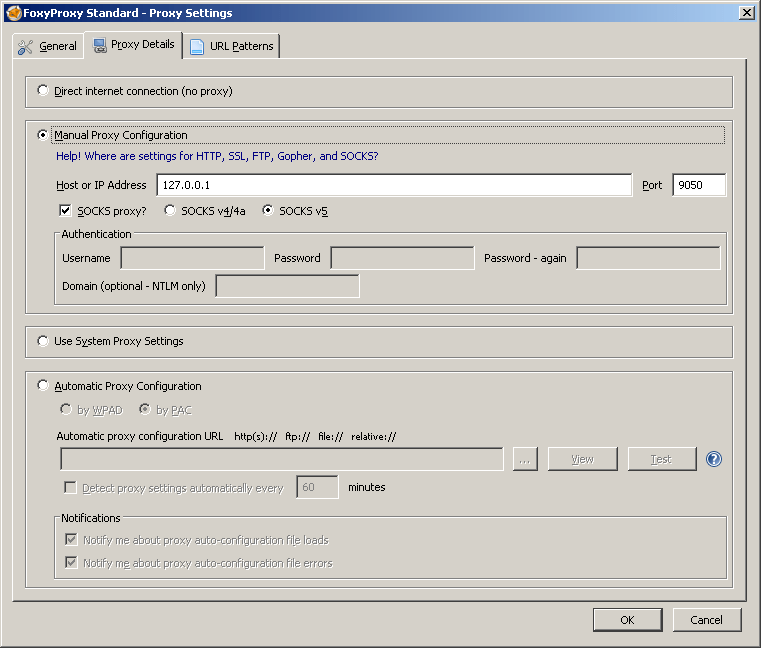The image size is (761, 648).
Task: Select Direct internet connection radio button
Action: tap(43, 91)
